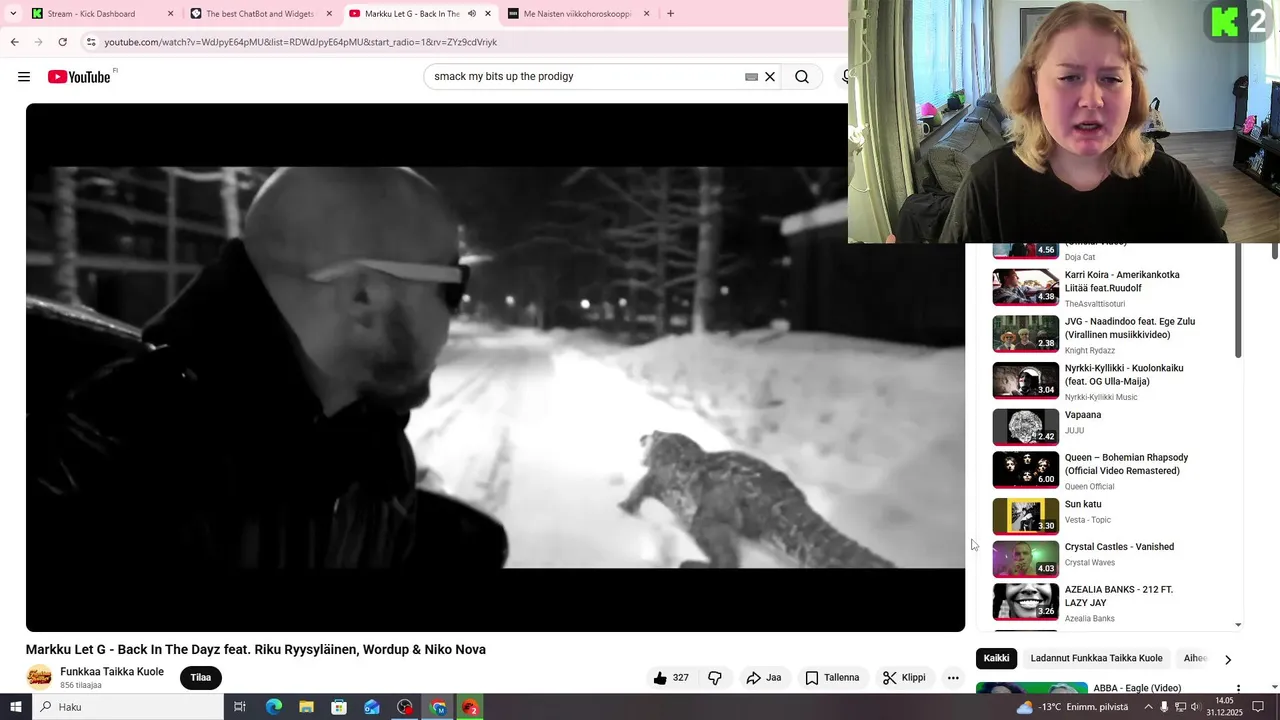
Task: Click the taskbar Haku search box
Action: [x=127, y=707]
